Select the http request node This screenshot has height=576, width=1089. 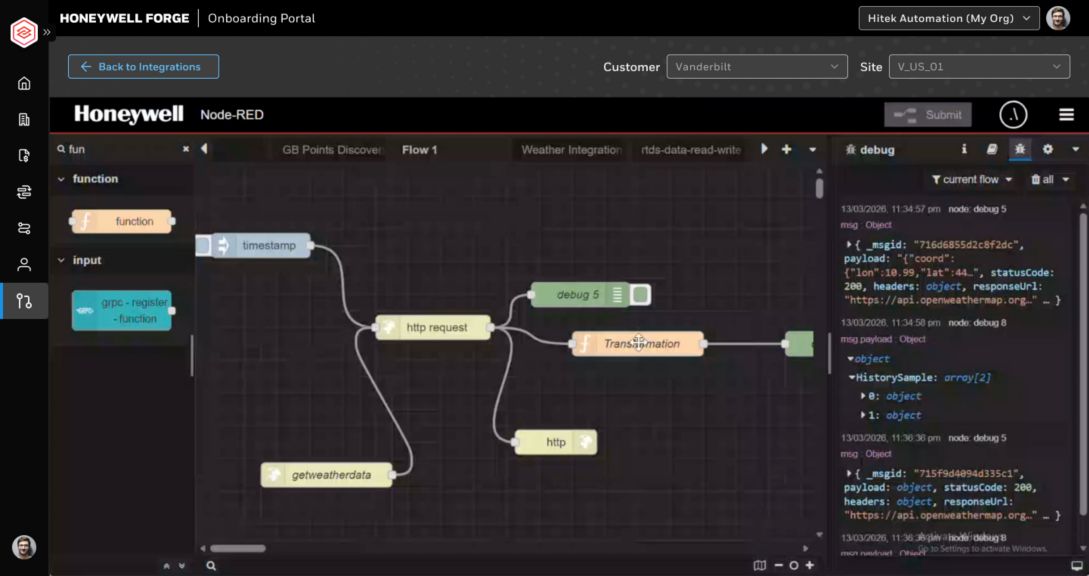pos(433,327)
